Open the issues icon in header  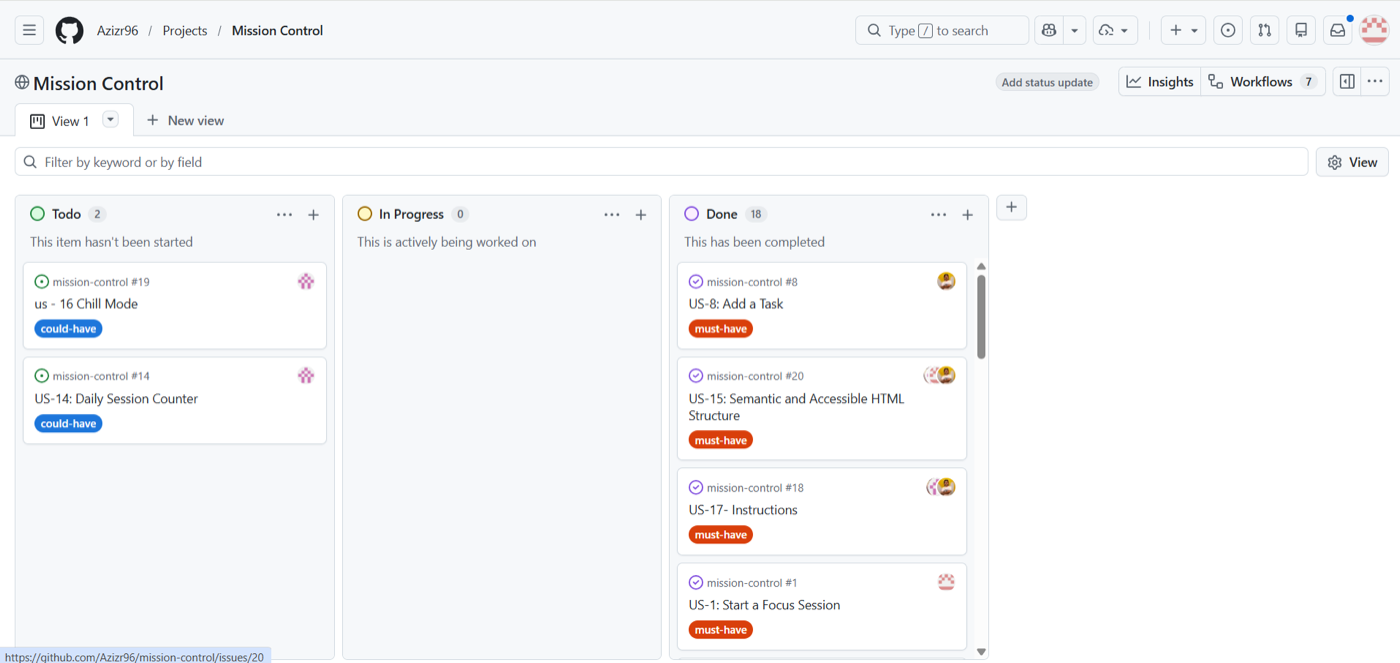coord(1228,30)
